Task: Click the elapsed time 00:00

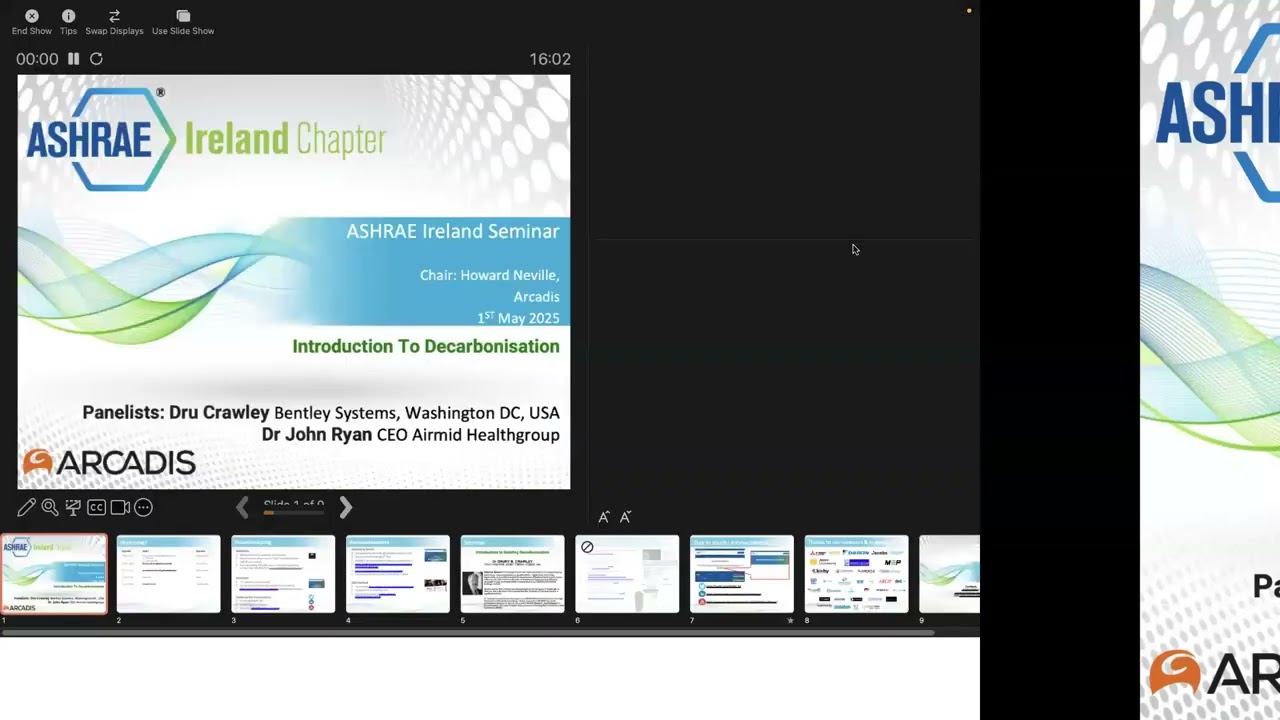Action: pyautogui.click(x=37, y=59)
